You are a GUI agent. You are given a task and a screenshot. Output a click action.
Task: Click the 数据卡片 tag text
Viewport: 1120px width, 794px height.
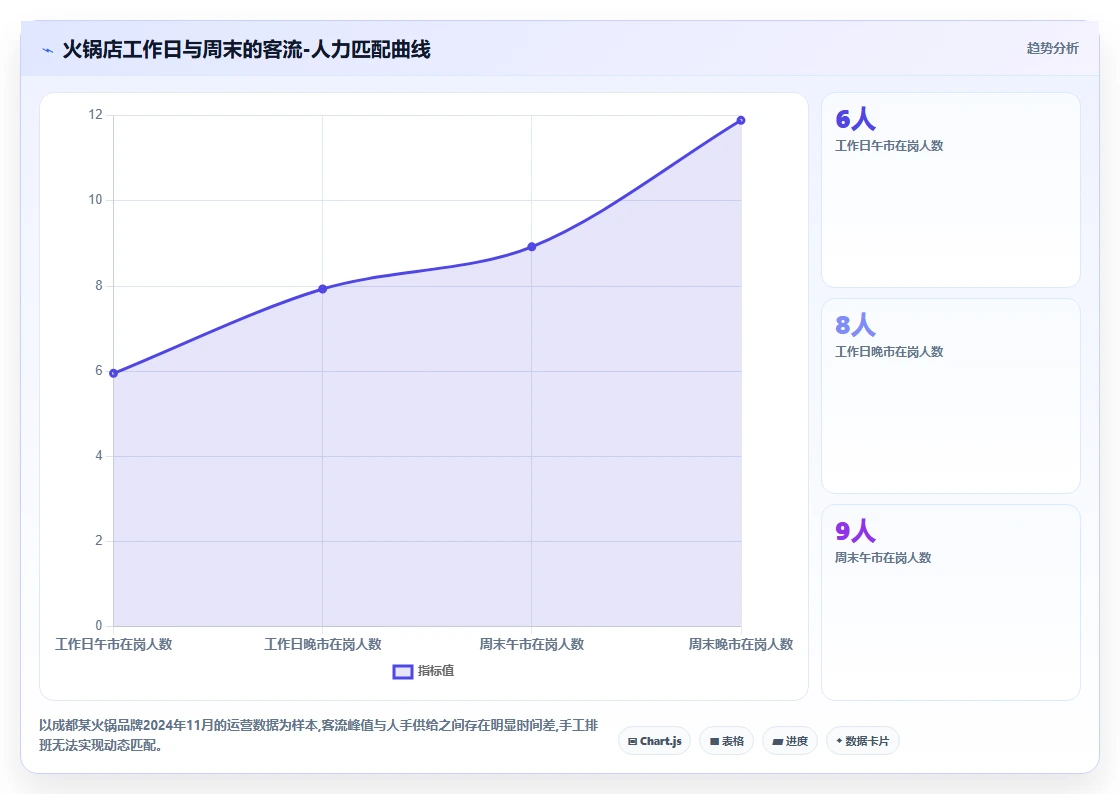pos(867,741)
